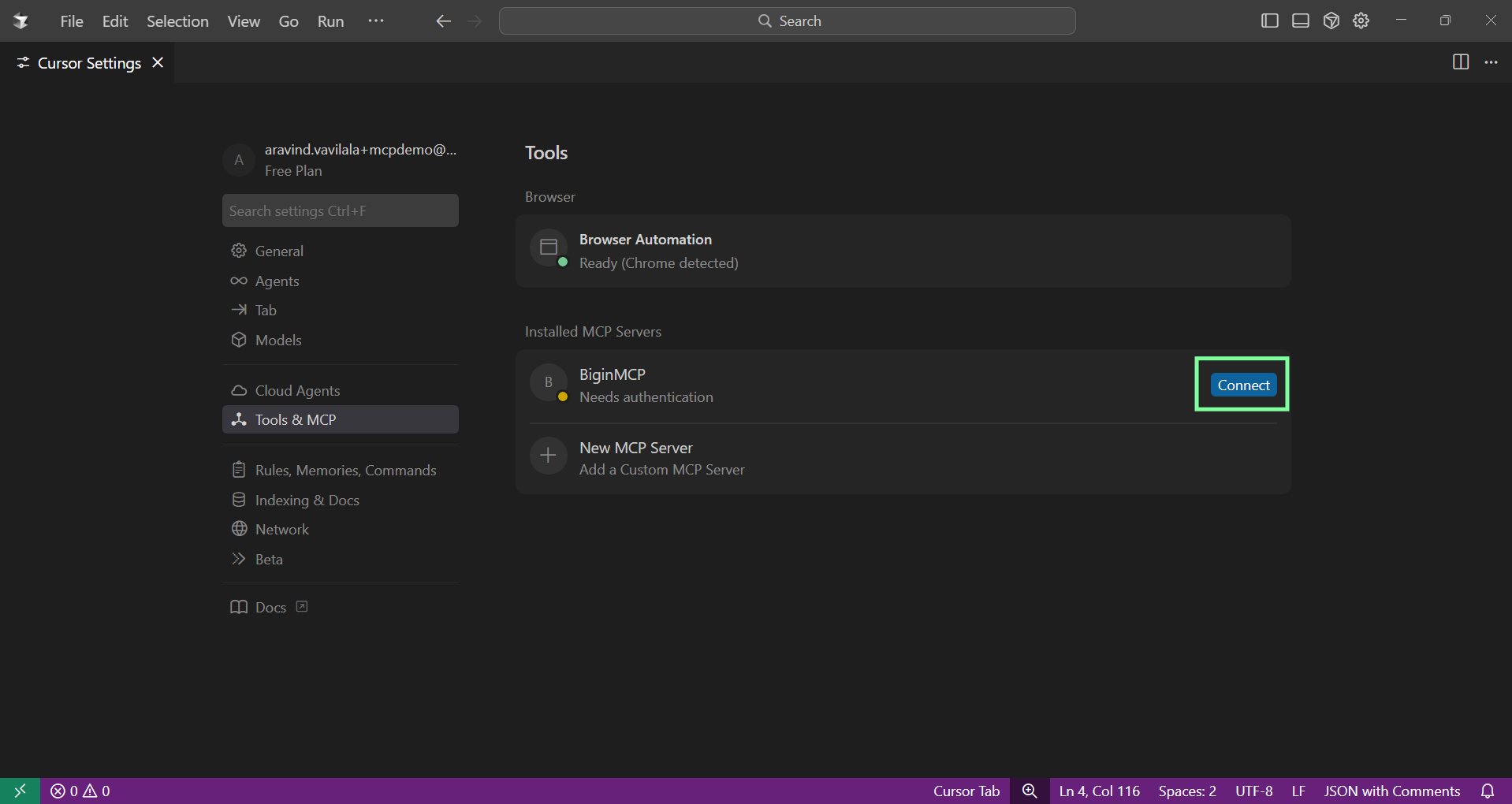Open Rules, Memories, Commands settings
Viewport: 1512px width, 804px height.
coord(344,470)
